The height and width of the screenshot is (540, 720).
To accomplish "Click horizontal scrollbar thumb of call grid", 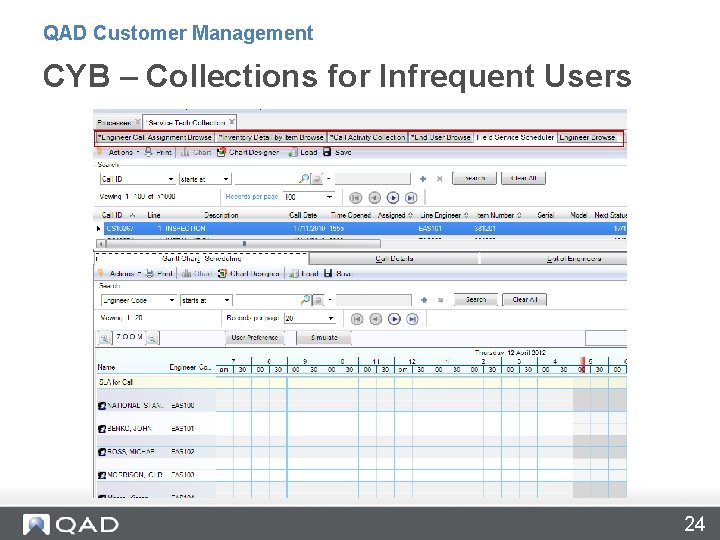I will click(x=243, y=243).
